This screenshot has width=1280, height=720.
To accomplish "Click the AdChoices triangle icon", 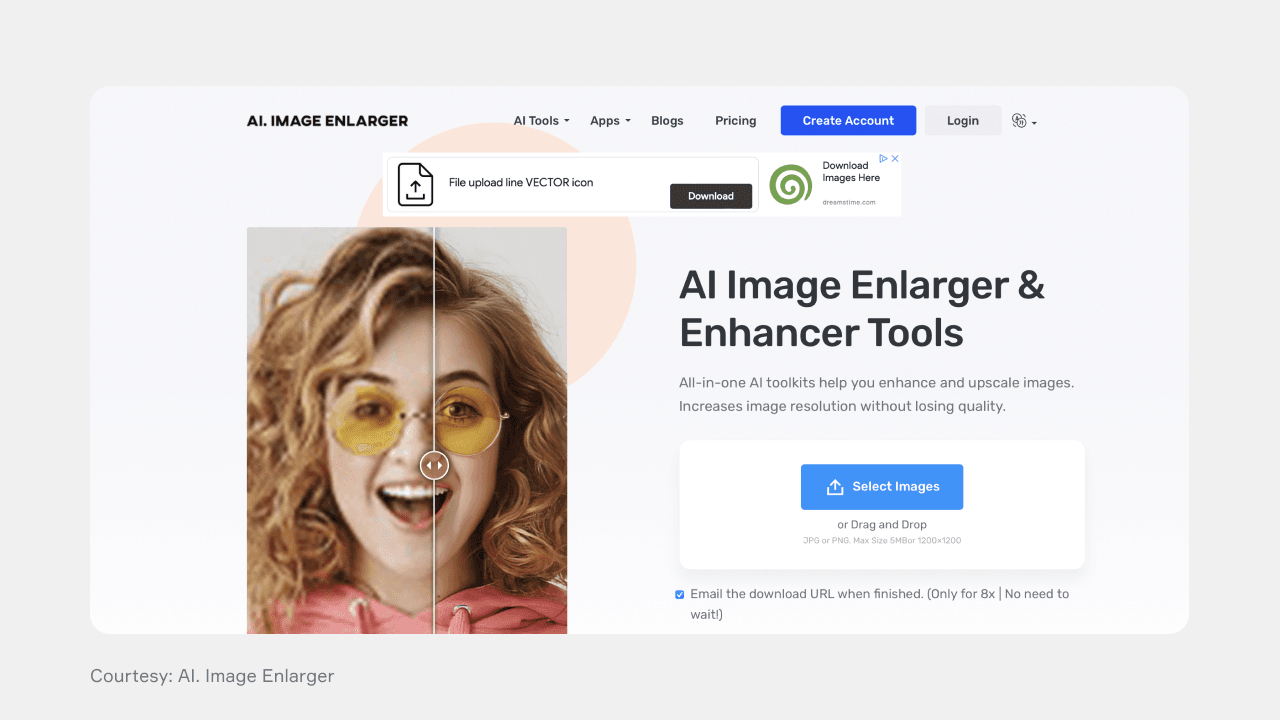I will point(884,158).
